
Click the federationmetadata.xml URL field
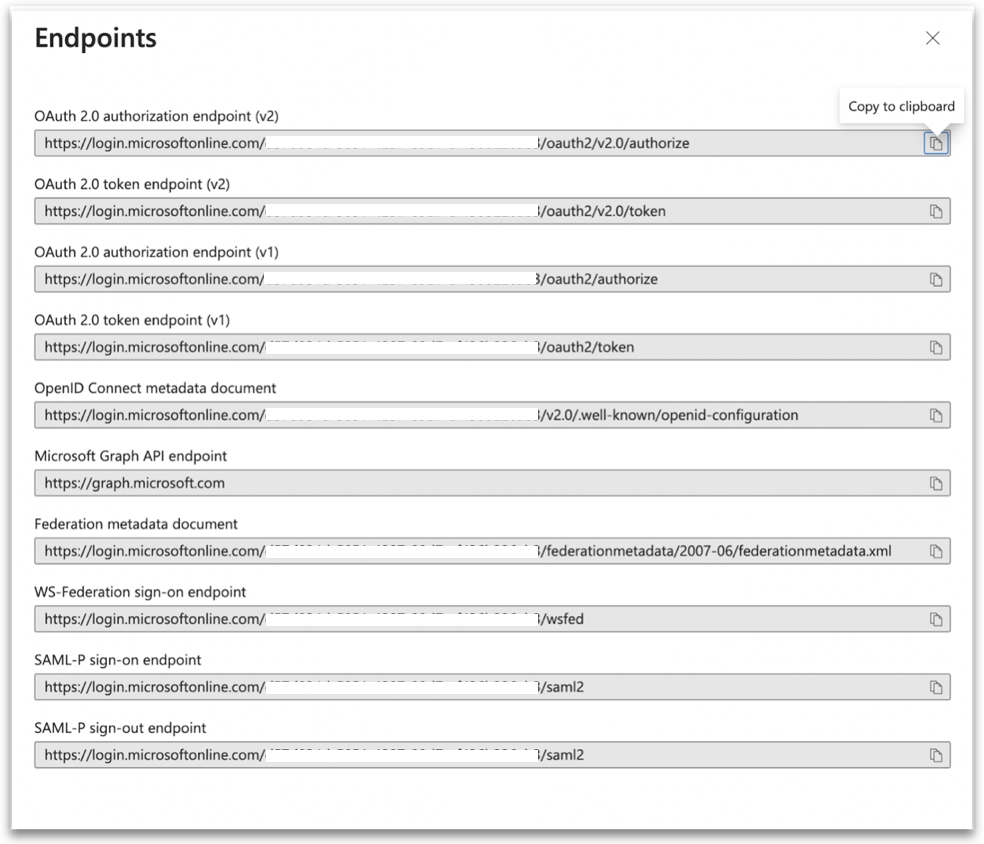click(x=478, y=551)
